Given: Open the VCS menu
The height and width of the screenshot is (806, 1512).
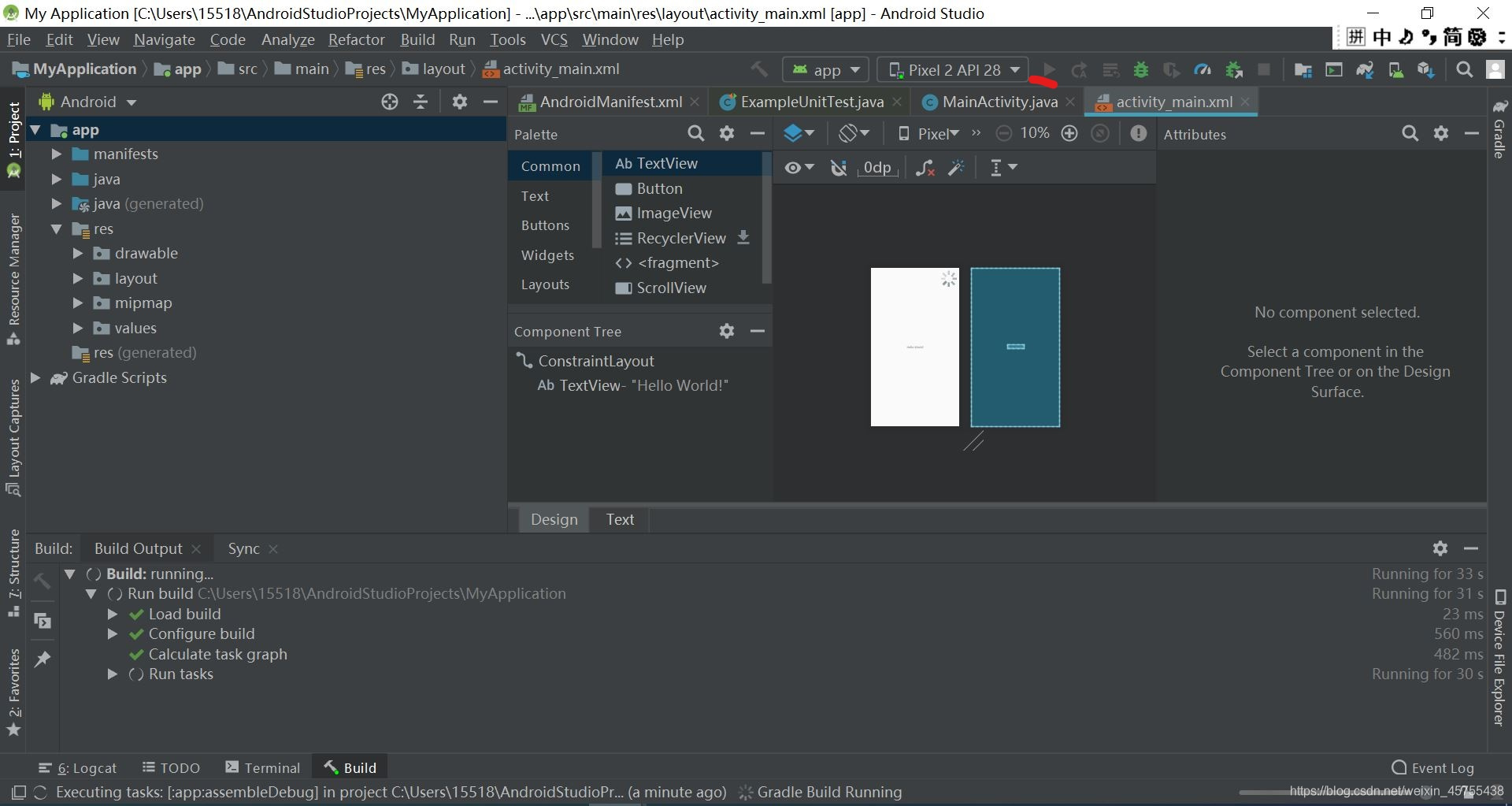Looking at the screenshot, I should [x=554, y=39].
